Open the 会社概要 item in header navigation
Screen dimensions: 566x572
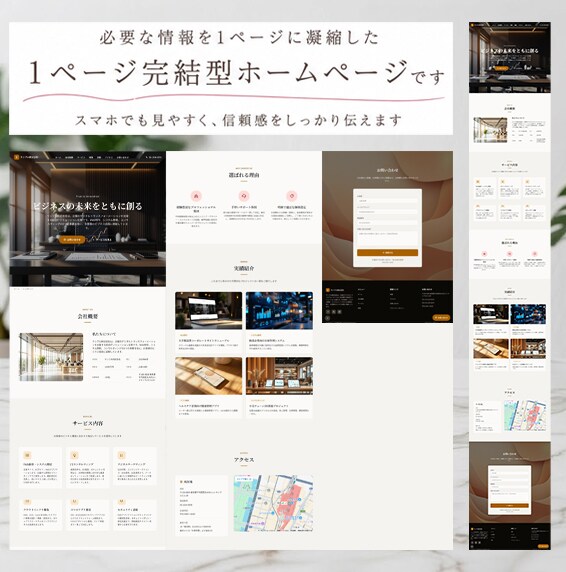[x=69, y=158]
